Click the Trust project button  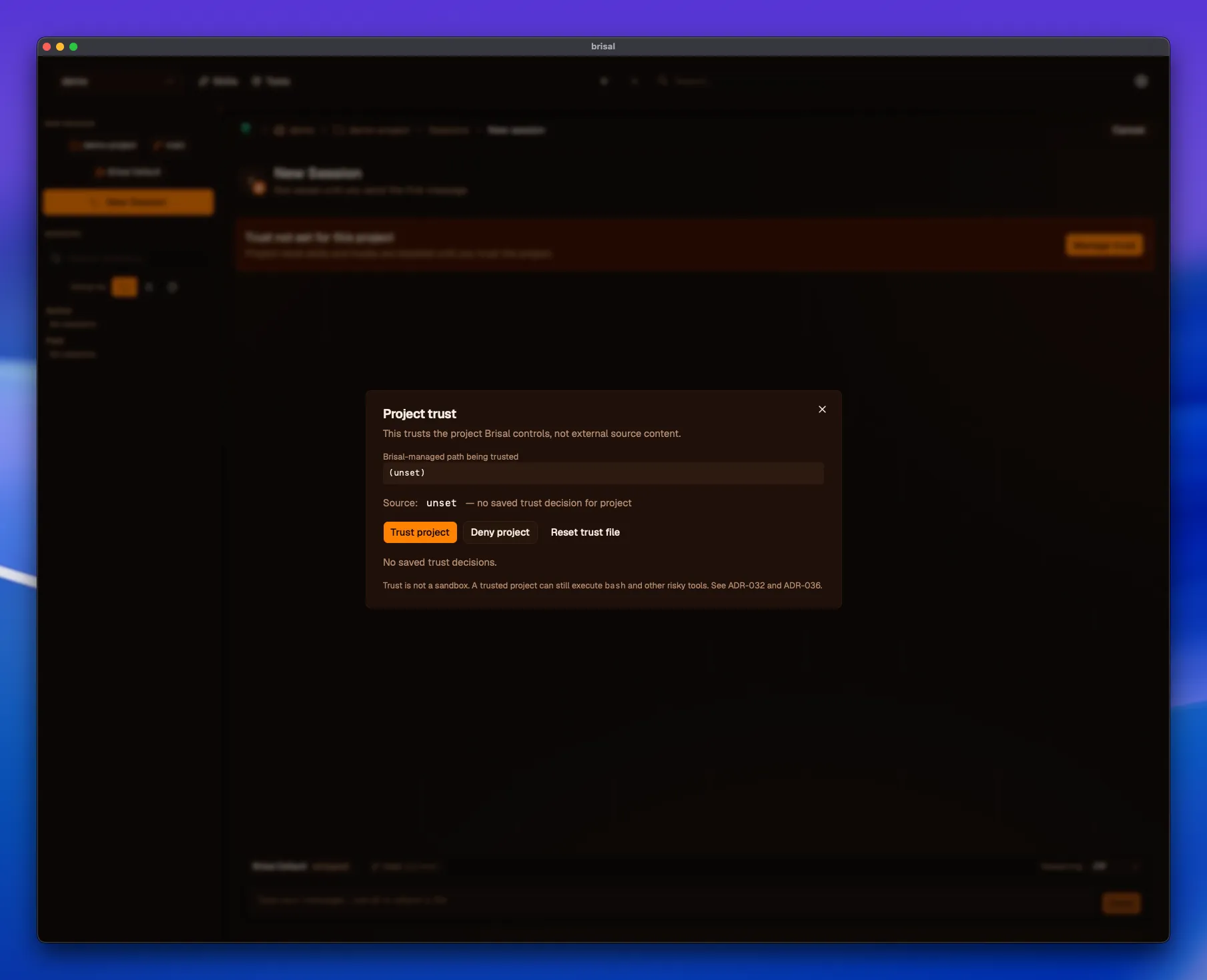click(420, 532)
